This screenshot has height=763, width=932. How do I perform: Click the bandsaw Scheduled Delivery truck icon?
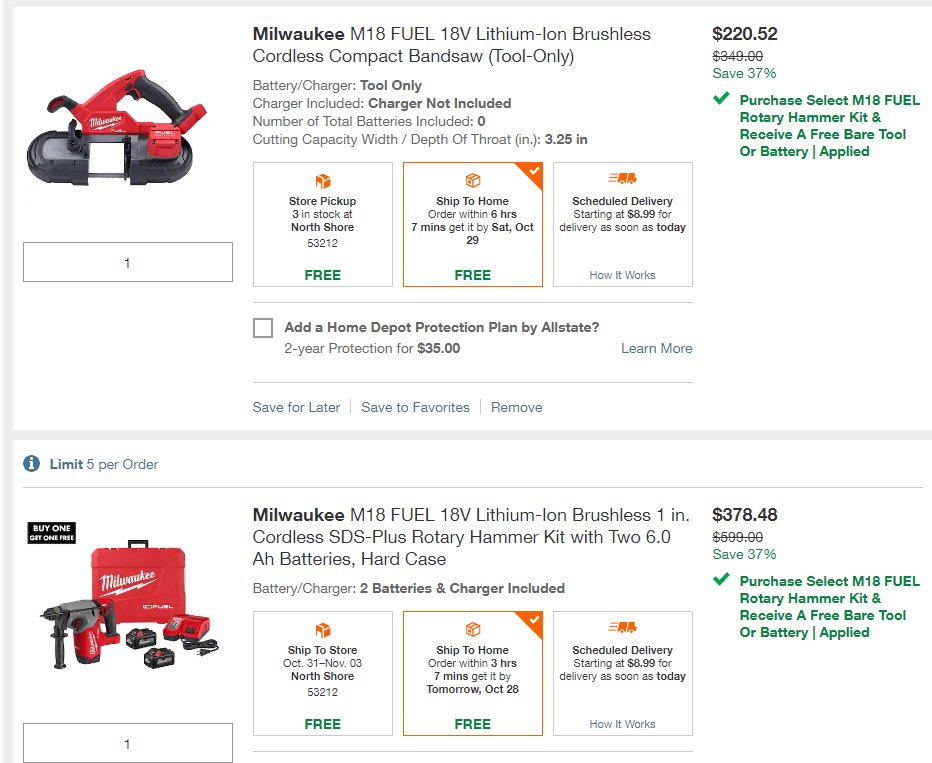point(622,178)
